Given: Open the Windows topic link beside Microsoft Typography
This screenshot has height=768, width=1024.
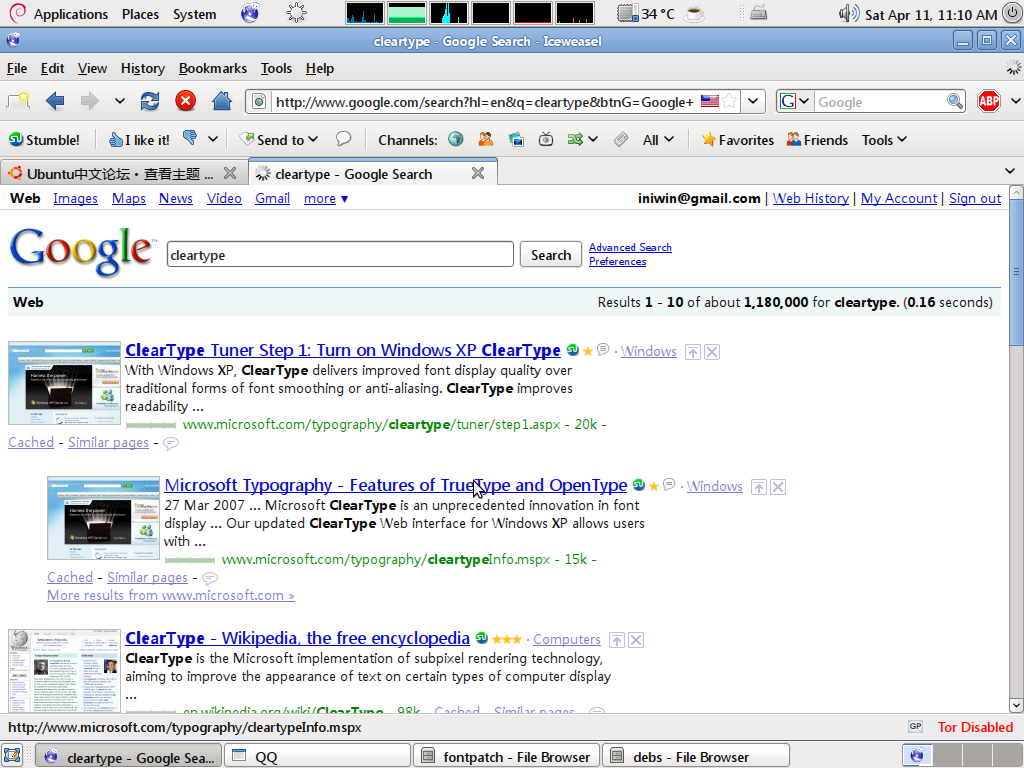Looking at the screenshot, I should point(714,486).
